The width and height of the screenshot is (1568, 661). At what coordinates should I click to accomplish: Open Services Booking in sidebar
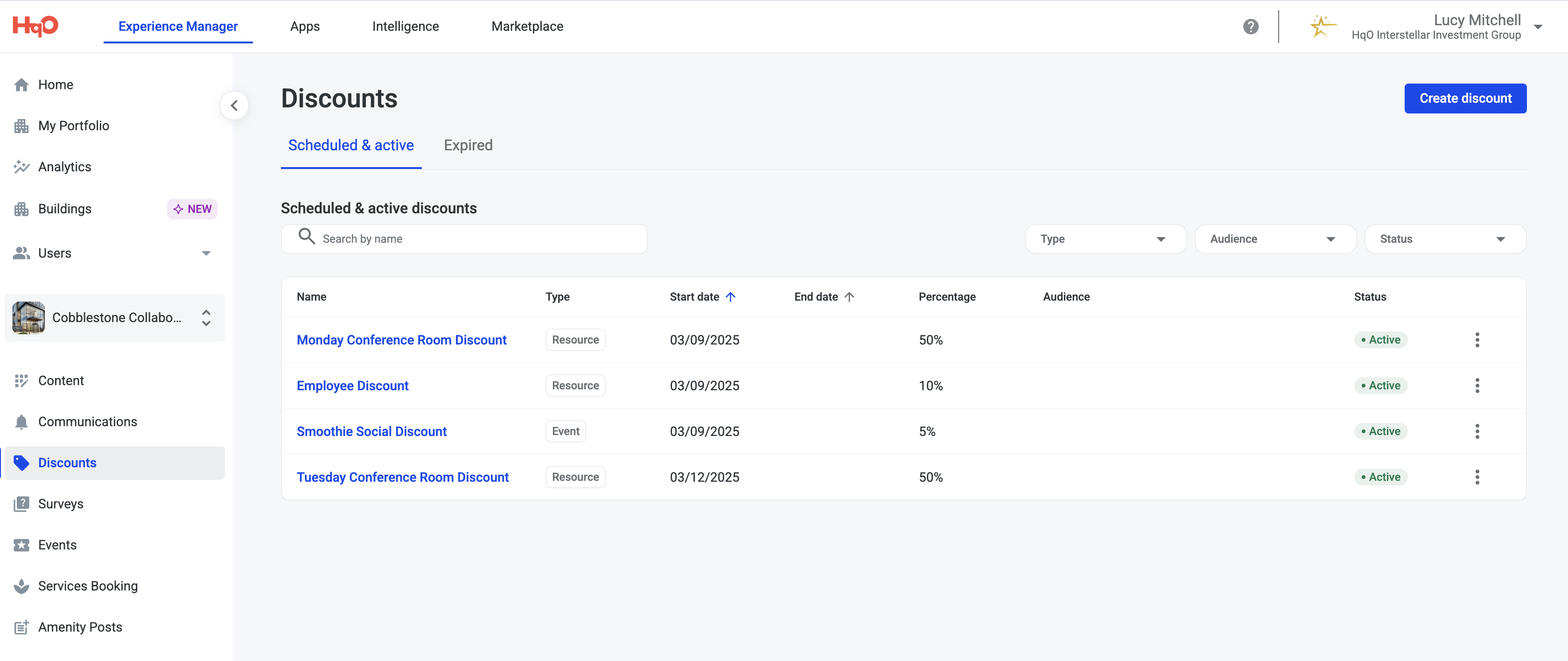point(88,585)
